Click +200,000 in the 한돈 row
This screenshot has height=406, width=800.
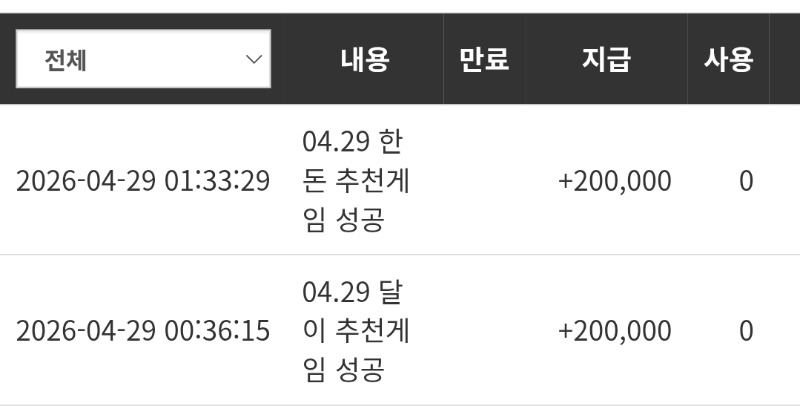pos(614,182)
